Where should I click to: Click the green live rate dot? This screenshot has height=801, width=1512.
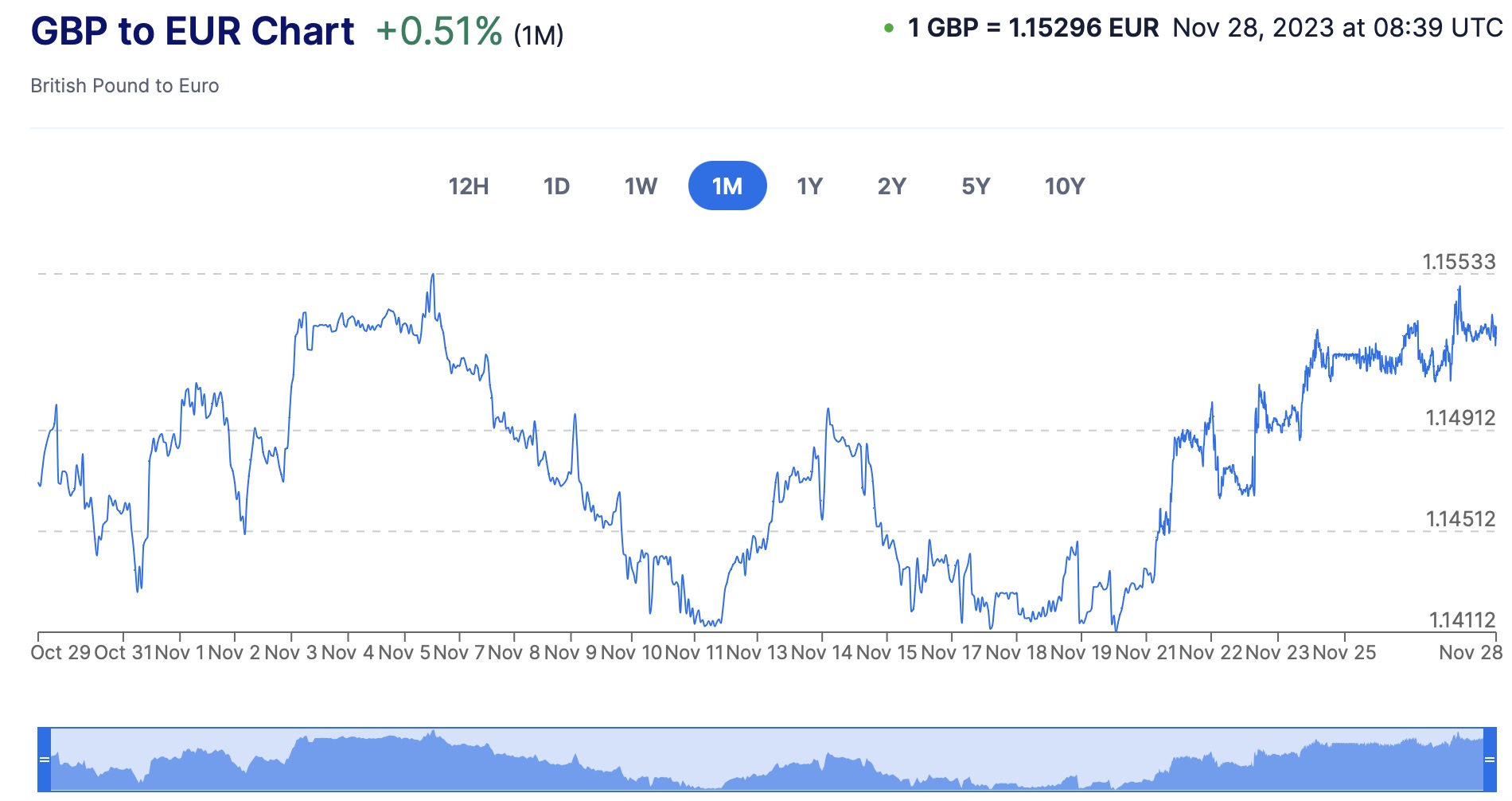coord(889,29)
